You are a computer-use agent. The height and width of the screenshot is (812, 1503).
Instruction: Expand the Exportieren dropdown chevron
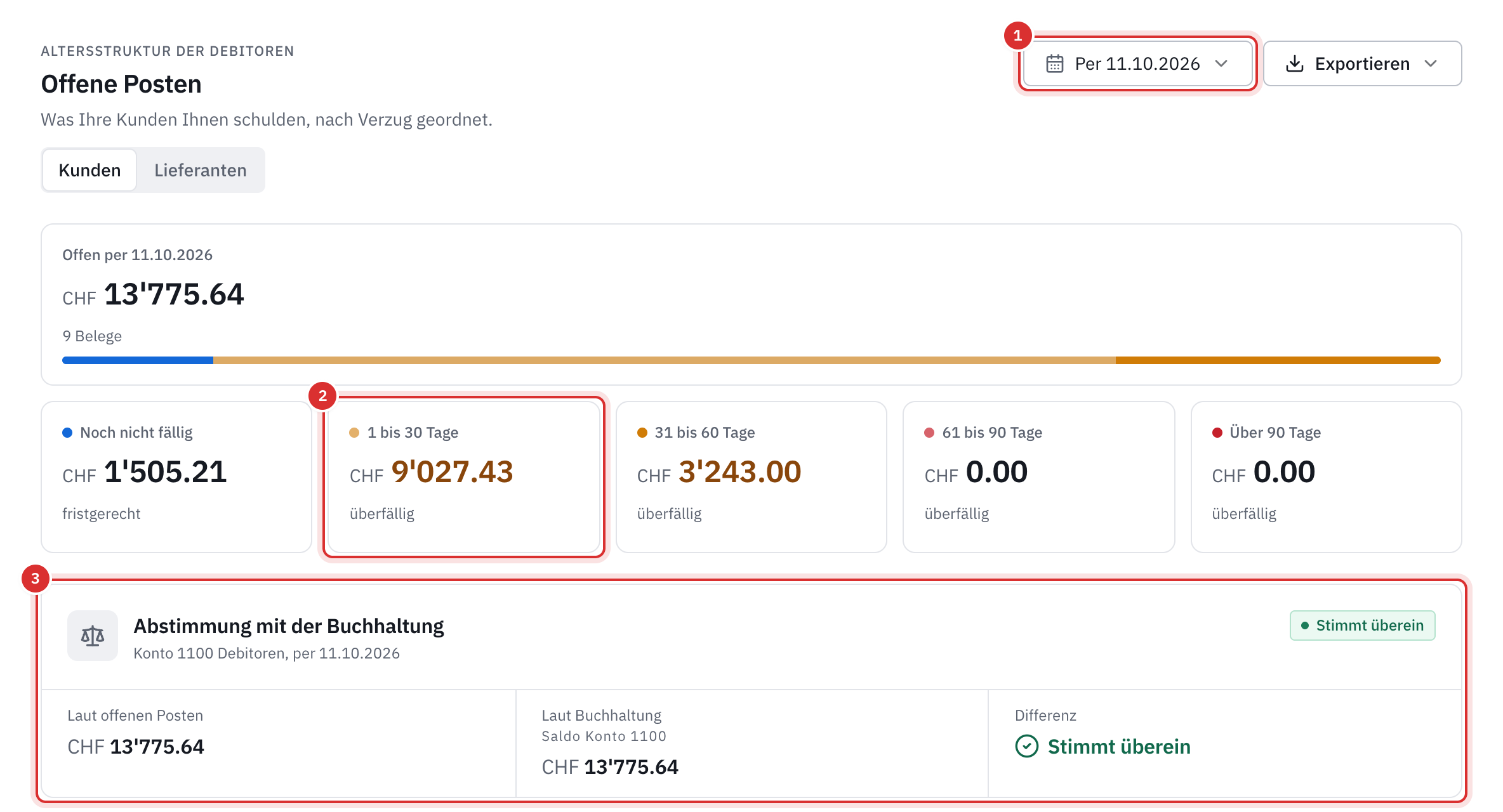(1431, 64)
